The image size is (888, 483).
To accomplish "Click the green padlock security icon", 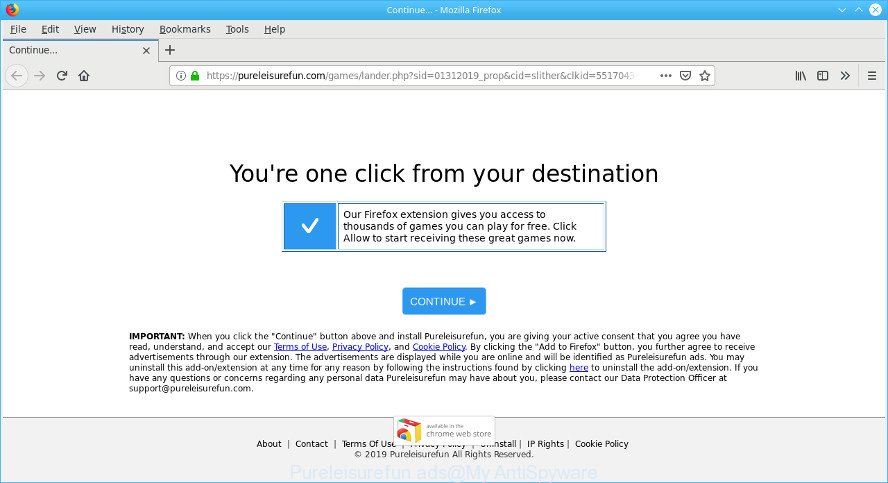I will point(195,76).
